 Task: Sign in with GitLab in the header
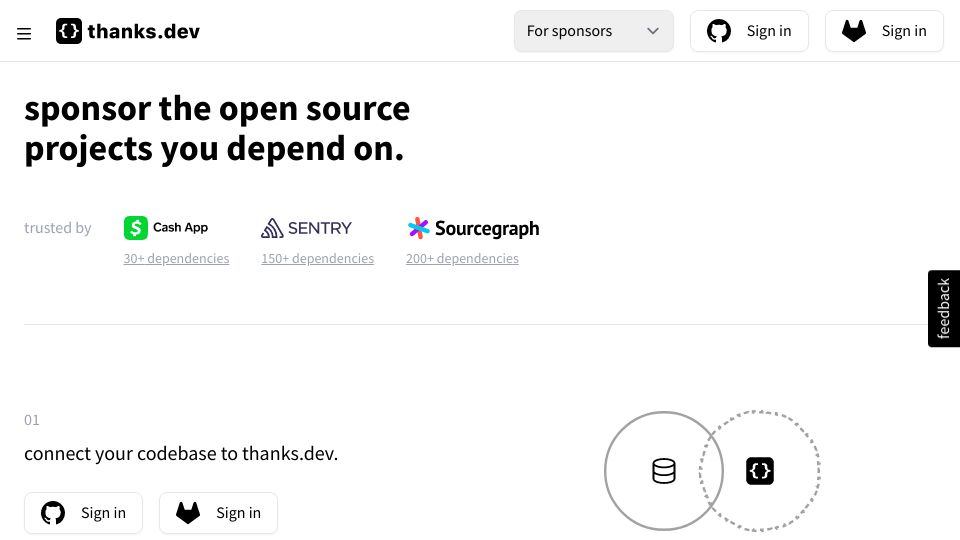(x=884, y=31)
